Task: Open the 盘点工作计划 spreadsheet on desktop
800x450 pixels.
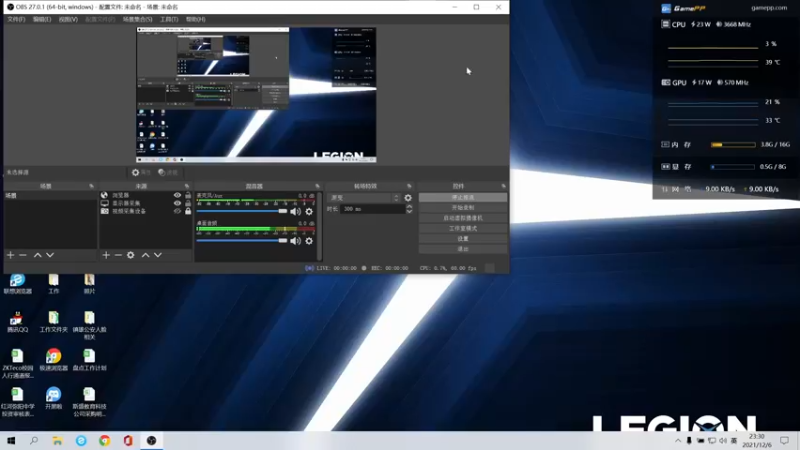Action: click(x=89, y=359)
